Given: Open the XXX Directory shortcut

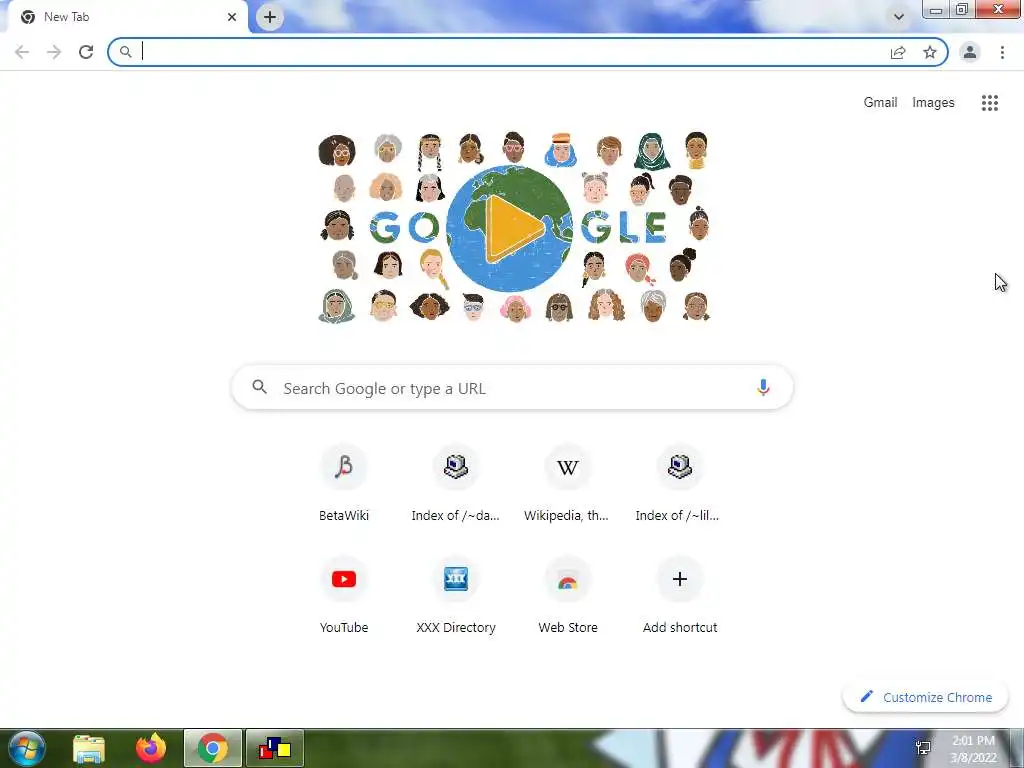Looking at the screenshot, I should click(456, 596).
